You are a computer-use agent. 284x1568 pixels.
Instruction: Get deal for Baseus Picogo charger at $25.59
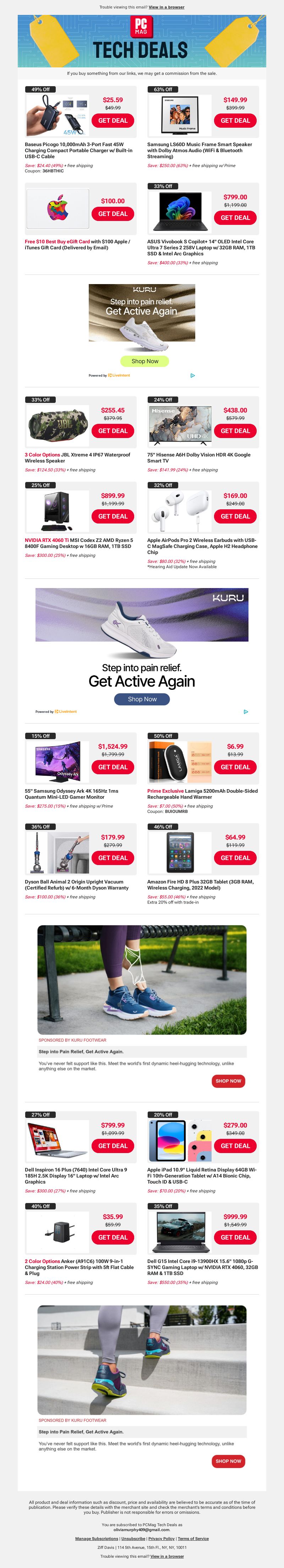[113, 121]
